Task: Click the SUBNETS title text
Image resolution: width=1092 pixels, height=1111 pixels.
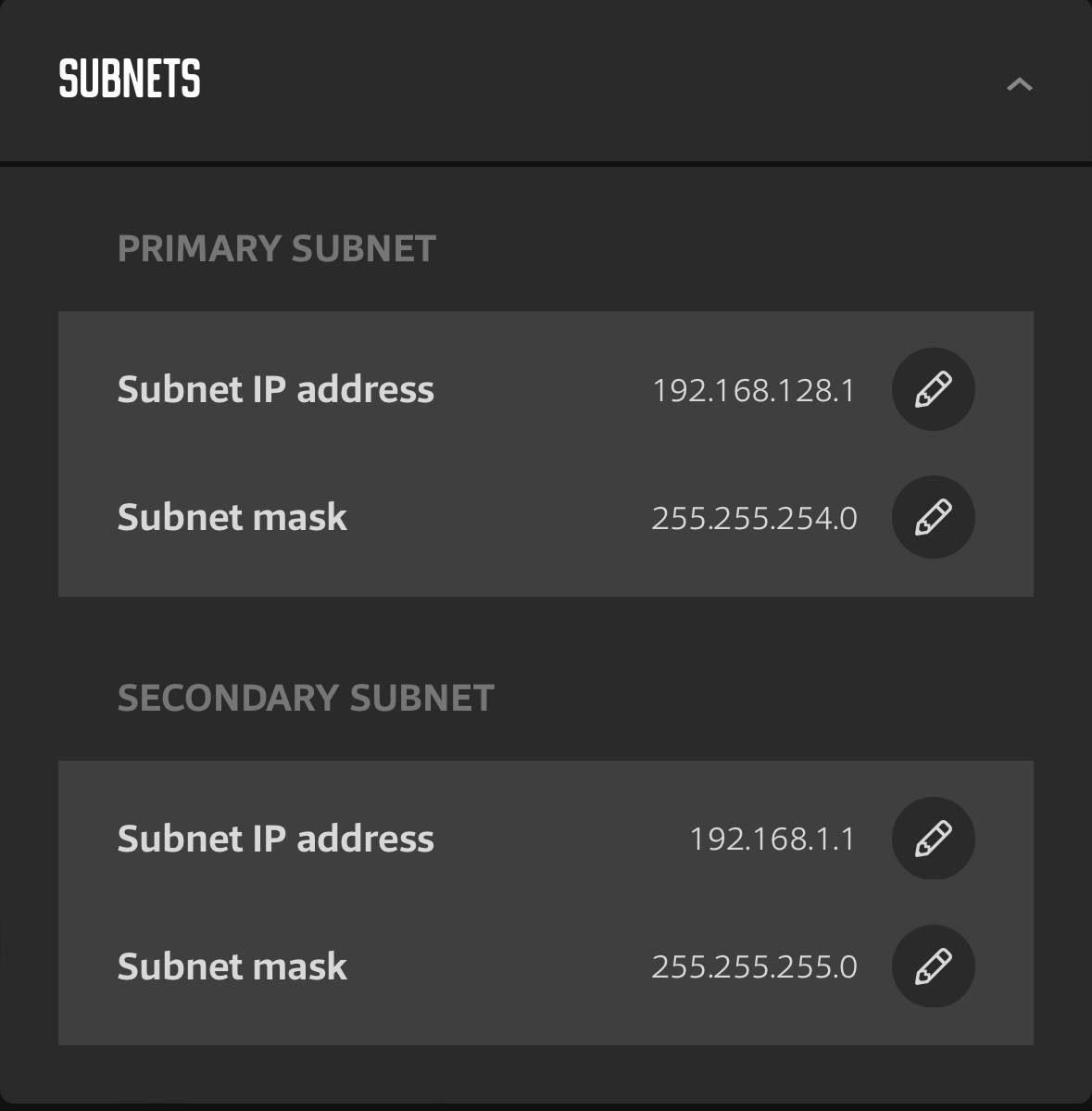Action: point(130,79)
